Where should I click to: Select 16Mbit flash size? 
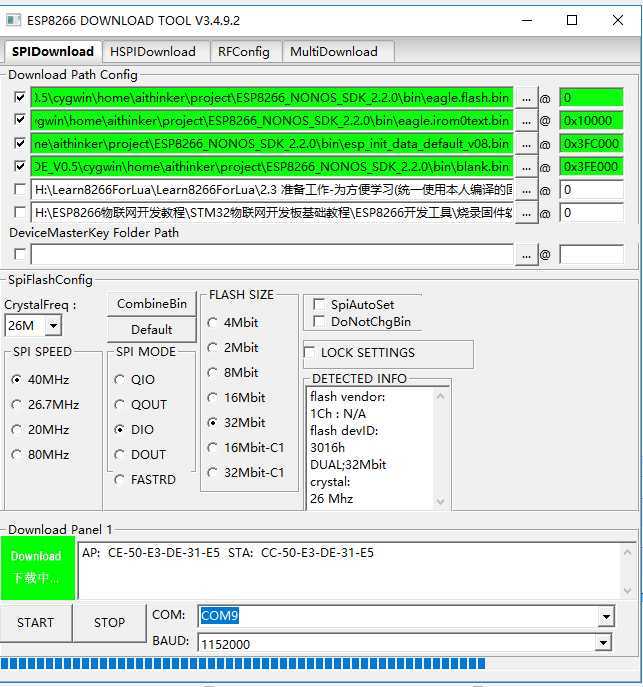click(x=236, y=397)
